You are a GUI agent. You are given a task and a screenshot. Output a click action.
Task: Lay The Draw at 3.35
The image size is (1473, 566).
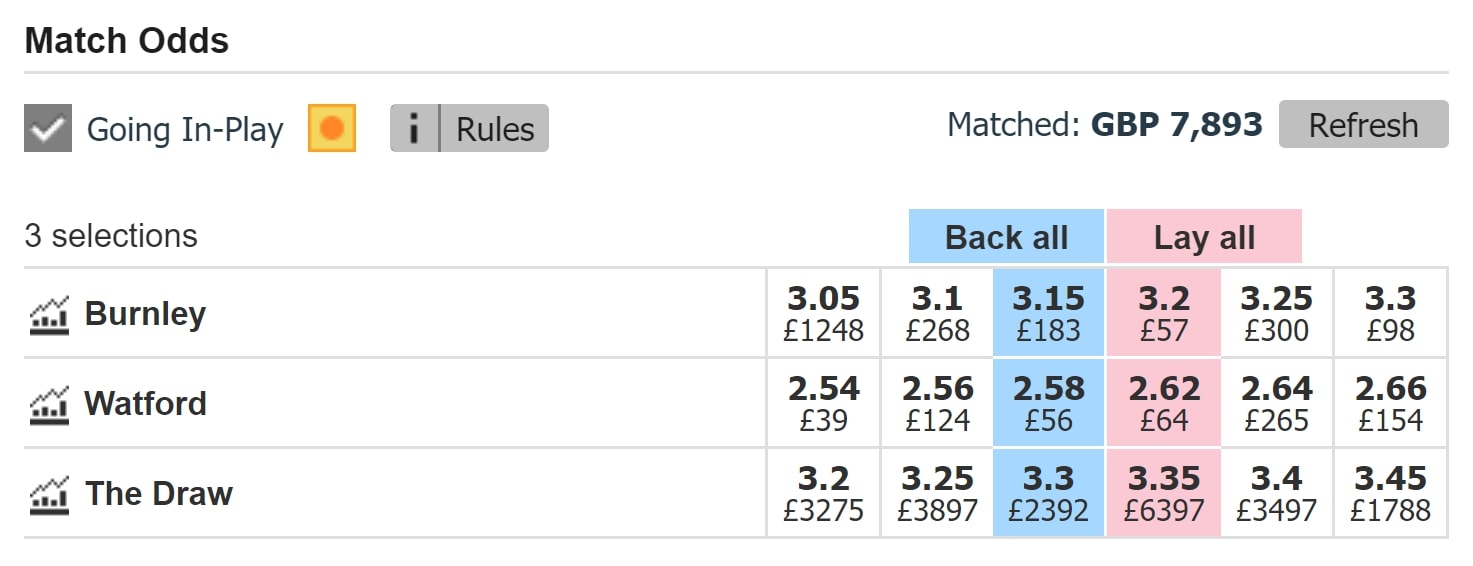[x=1163, y=493]
